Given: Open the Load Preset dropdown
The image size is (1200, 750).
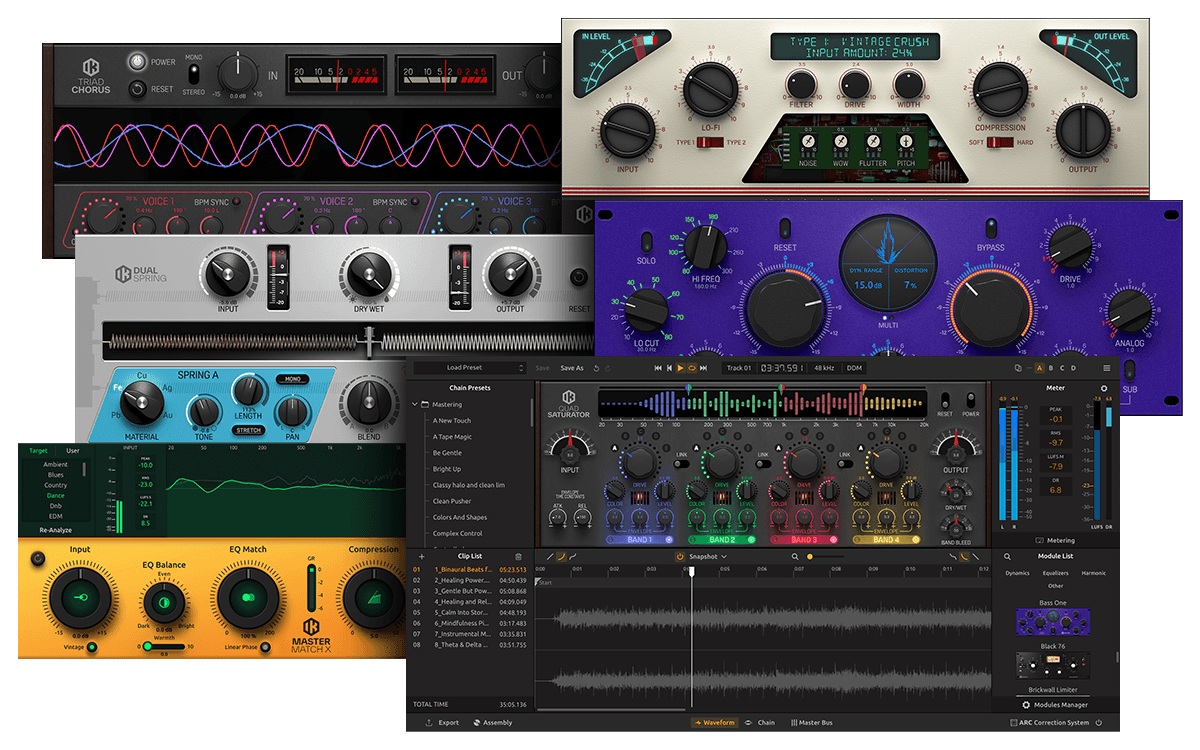Looking at the screenshot, I should pyautogui.click(x=472, y=368).
